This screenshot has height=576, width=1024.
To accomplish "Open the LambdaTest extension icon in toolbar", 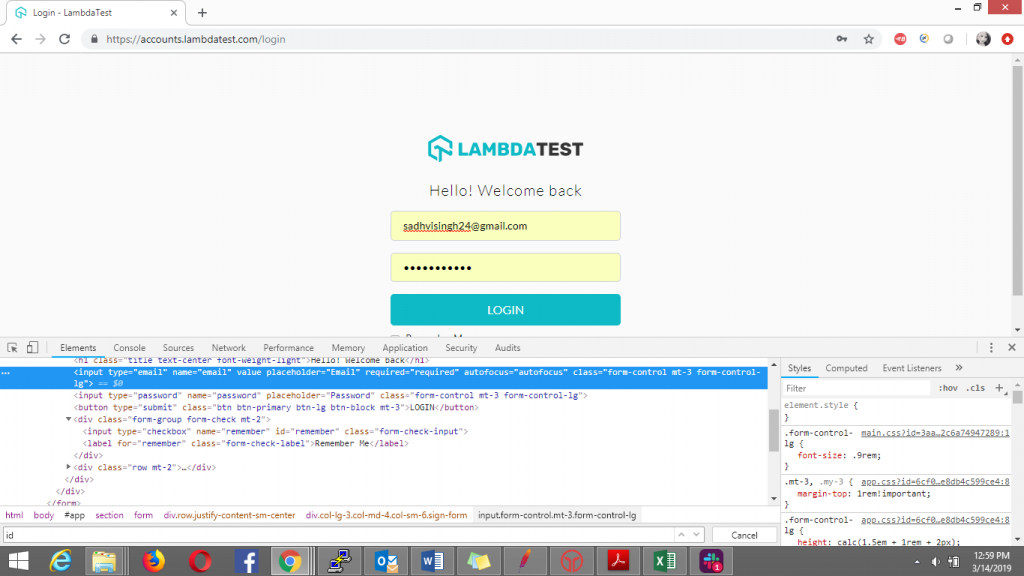I will tap(948, 39).
